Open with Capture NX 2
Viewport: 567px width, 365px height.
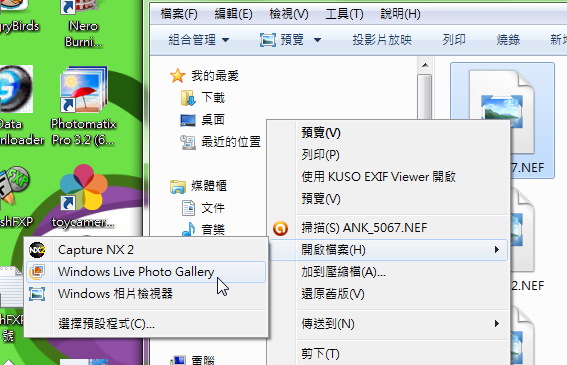pyautogui.click(x=146, y=250)
